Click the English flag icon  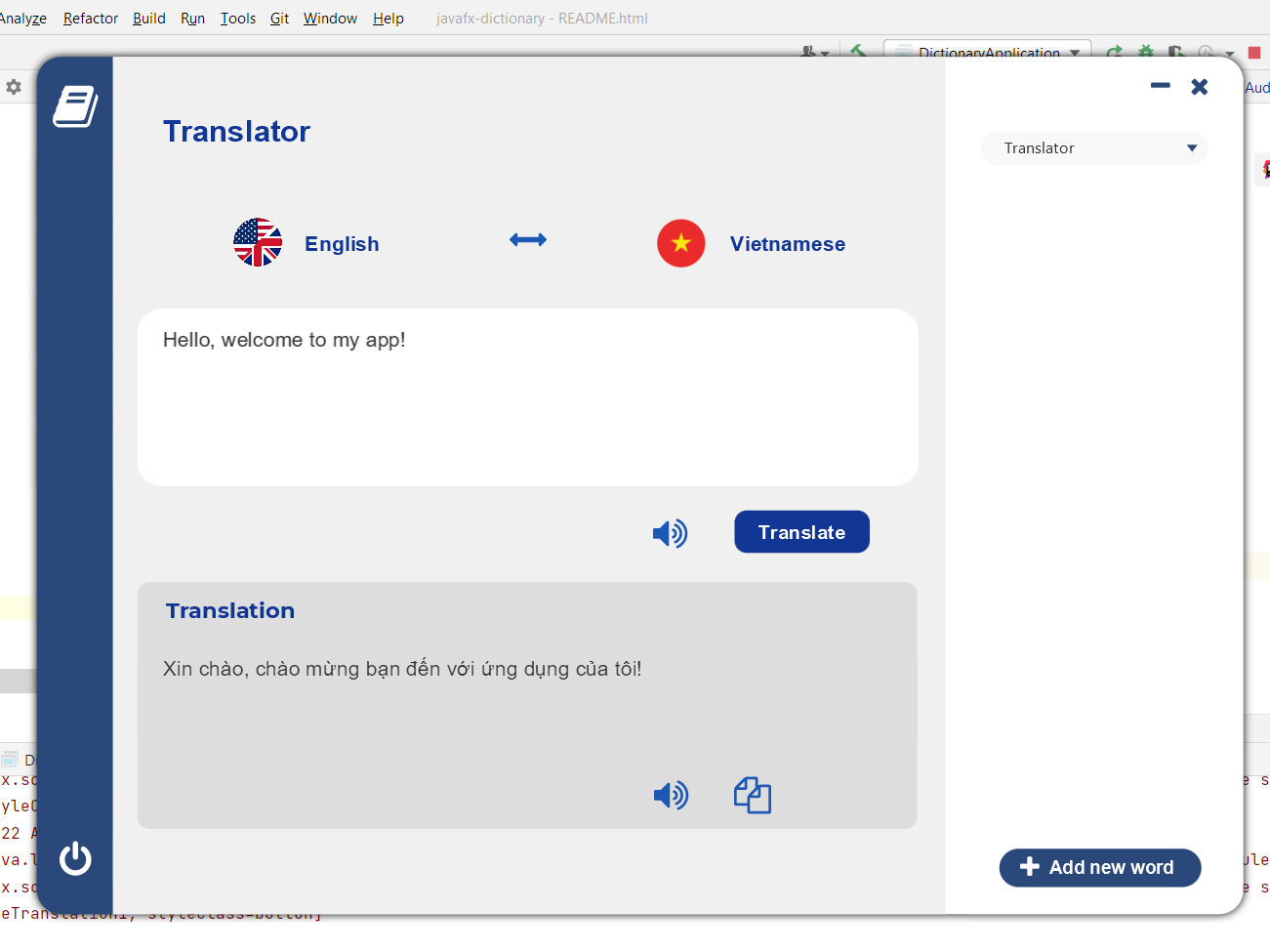[x=258, y=242]
